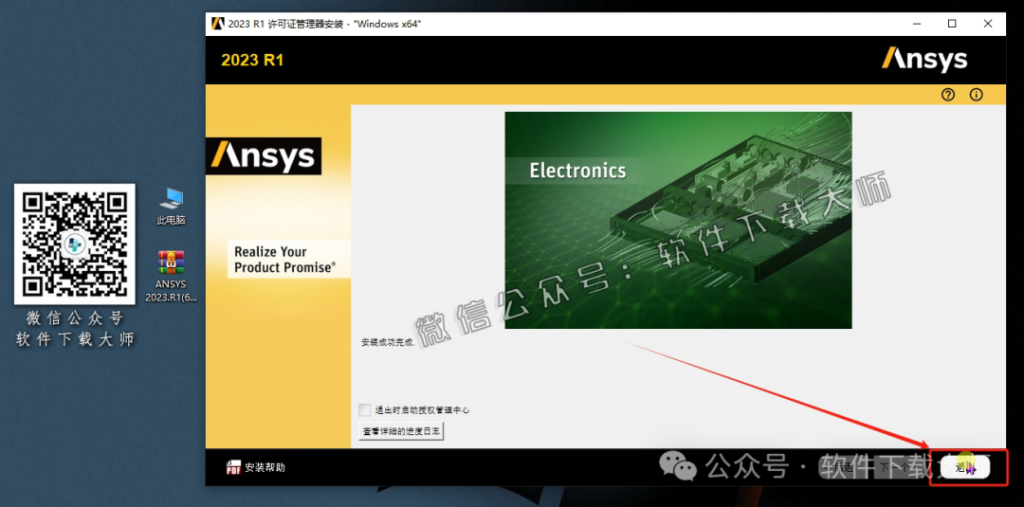
Task: Click the question mark help icon
Action: pos(948,95)
